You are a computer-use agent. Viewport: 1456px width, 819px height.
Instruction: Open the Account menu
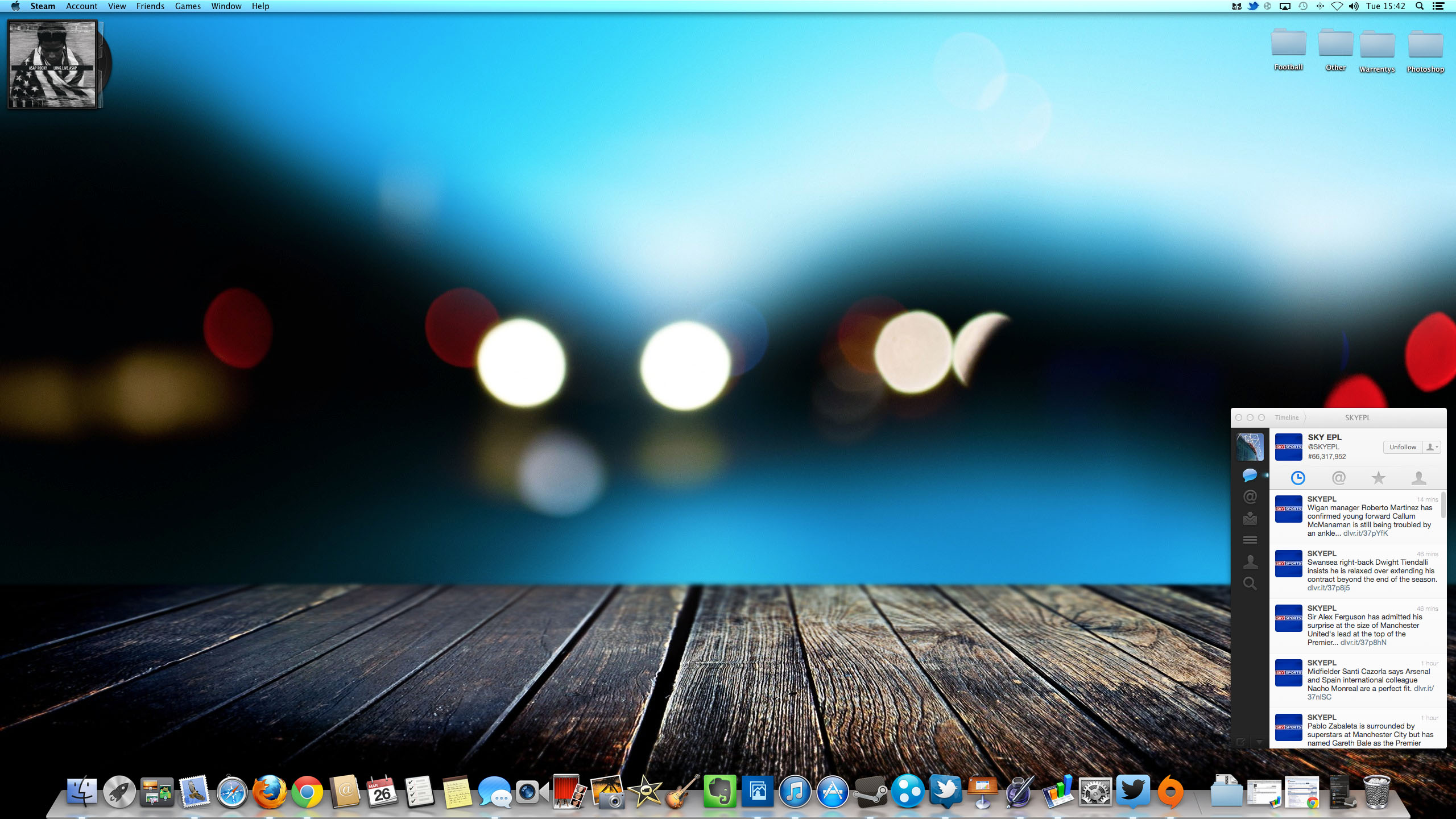[82, 6]
